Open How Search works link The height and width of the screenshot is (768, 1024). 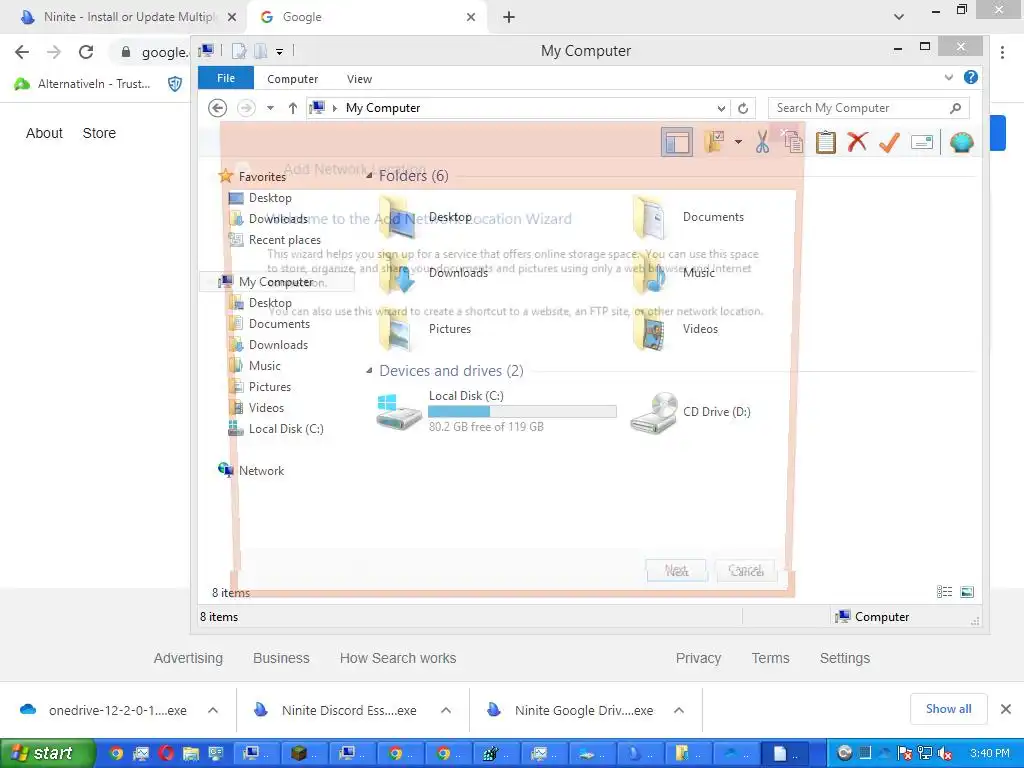click(398, 658)
